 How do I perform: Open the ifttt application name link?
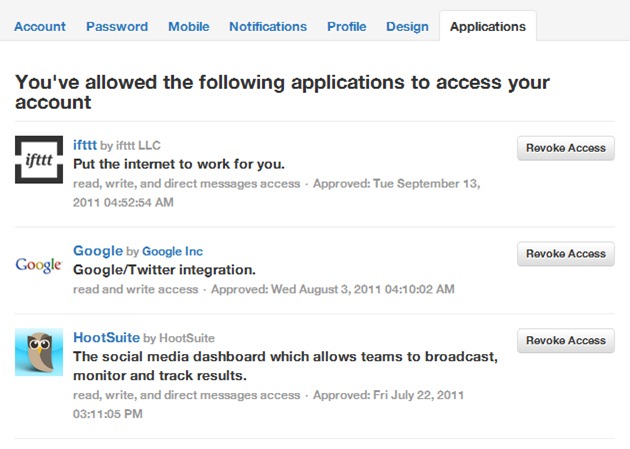[84, 145]
